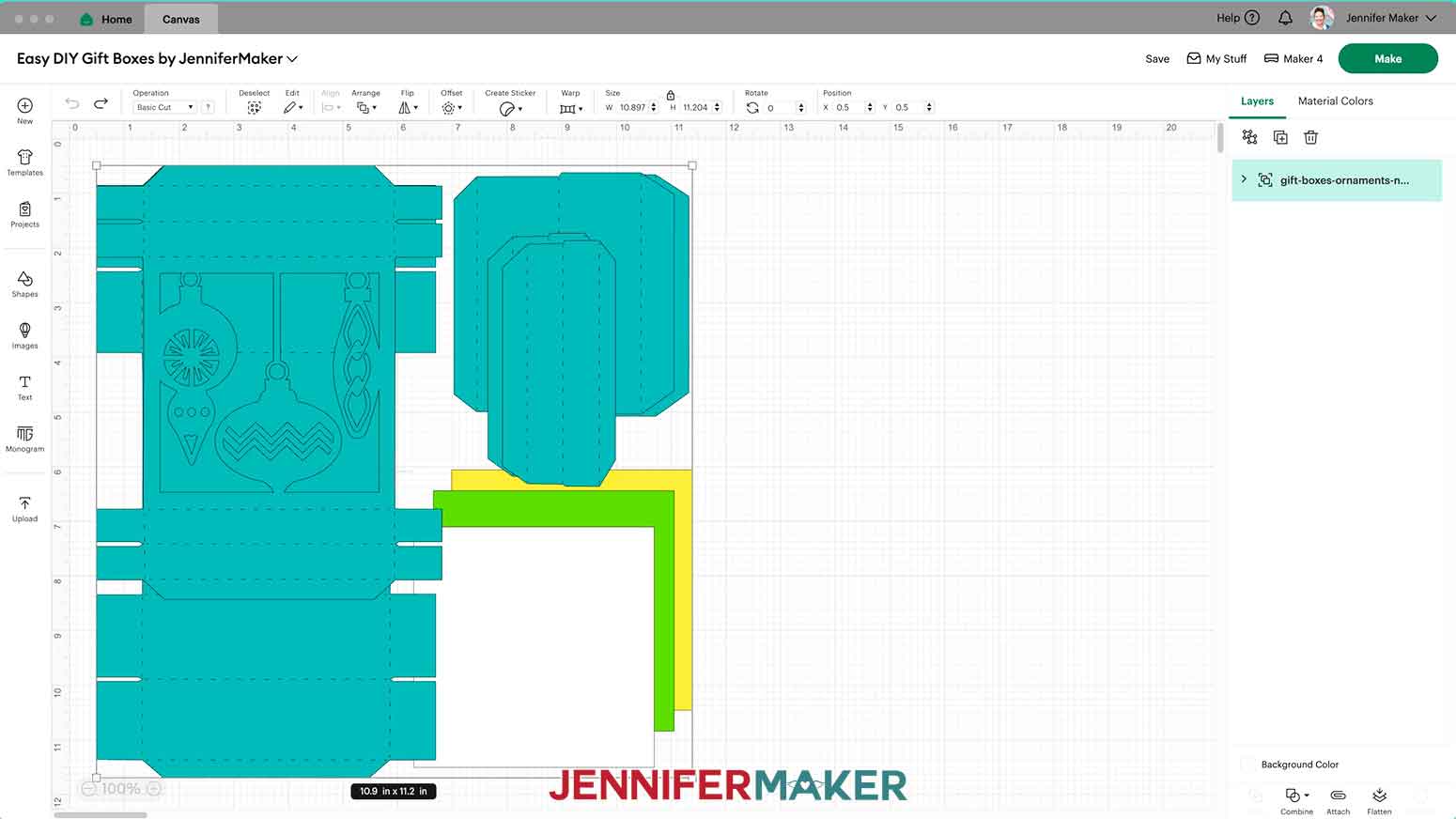Open the Edit dropdown
The width and height of the screenshot is (1456, 819).
pyautogui.click(x=293, y=108)
